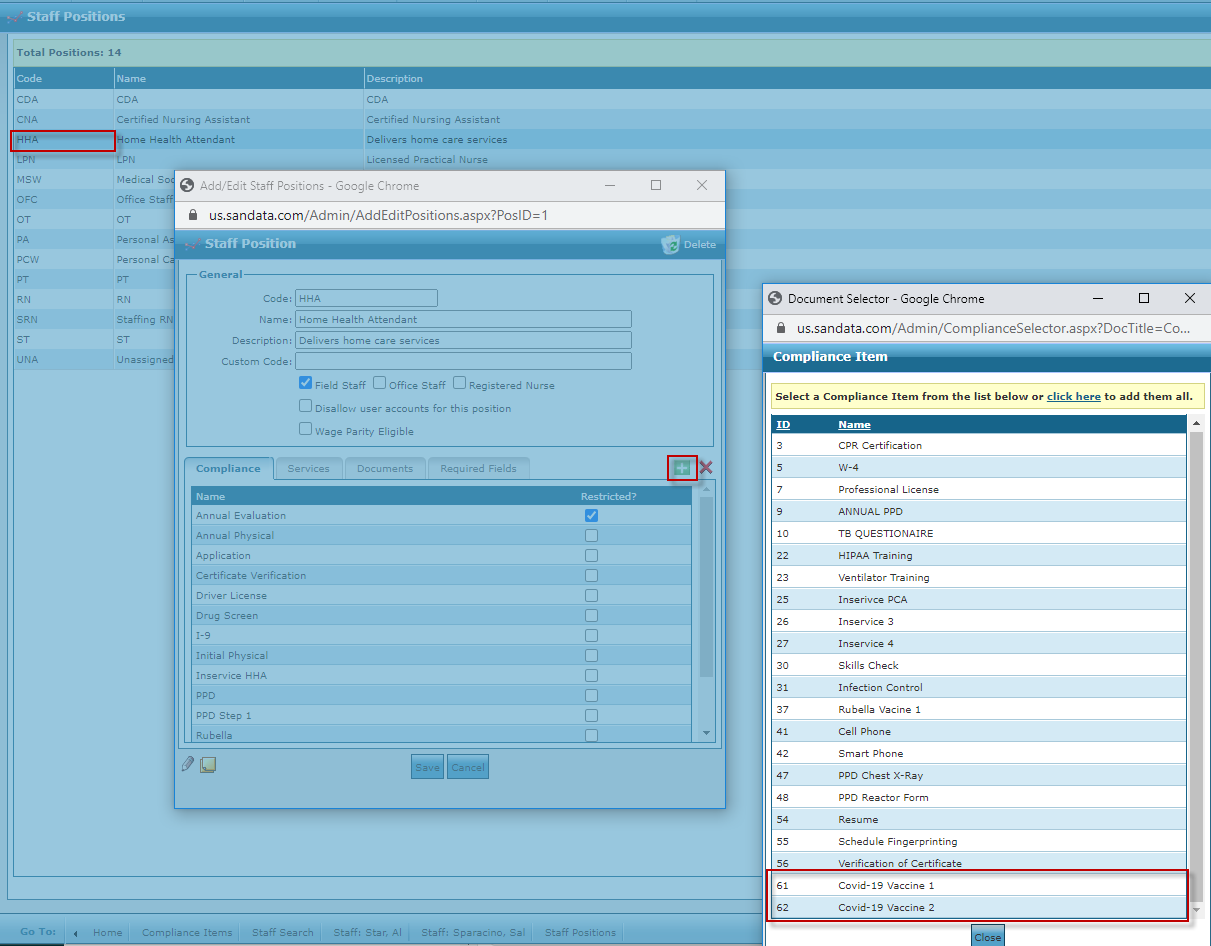
Task: Click the globe icon in Add/Edit Staff Positions title bar
Action: pos(187,185)
